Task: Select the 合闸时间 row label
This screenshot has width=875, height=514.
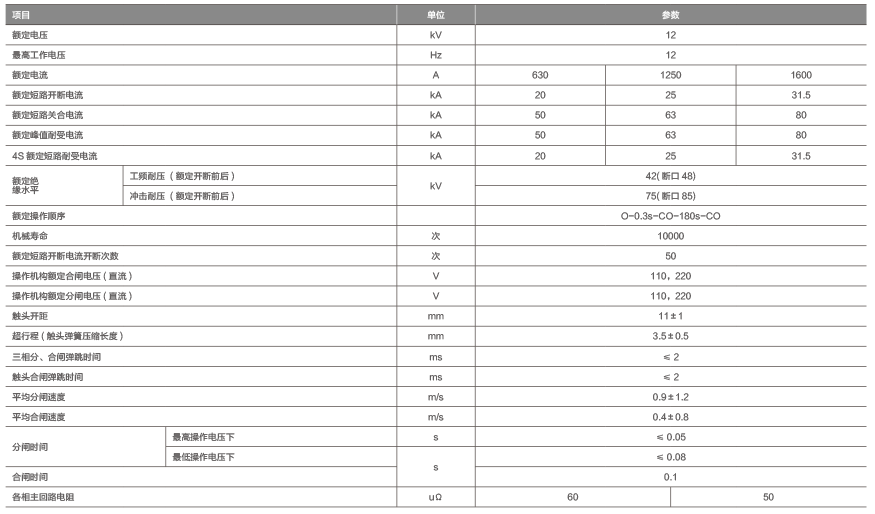Action: click(x=30, y=478)
